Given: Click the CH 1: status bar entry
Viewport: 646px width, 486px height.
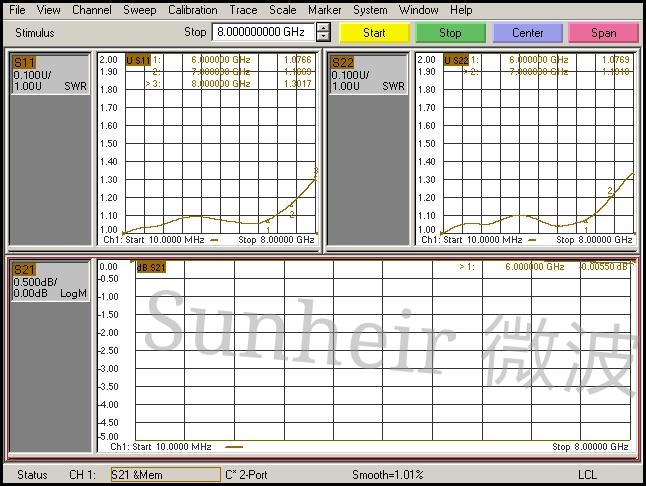Looking at the screenshot, I should pyautogui.click(x=82, y=474).
